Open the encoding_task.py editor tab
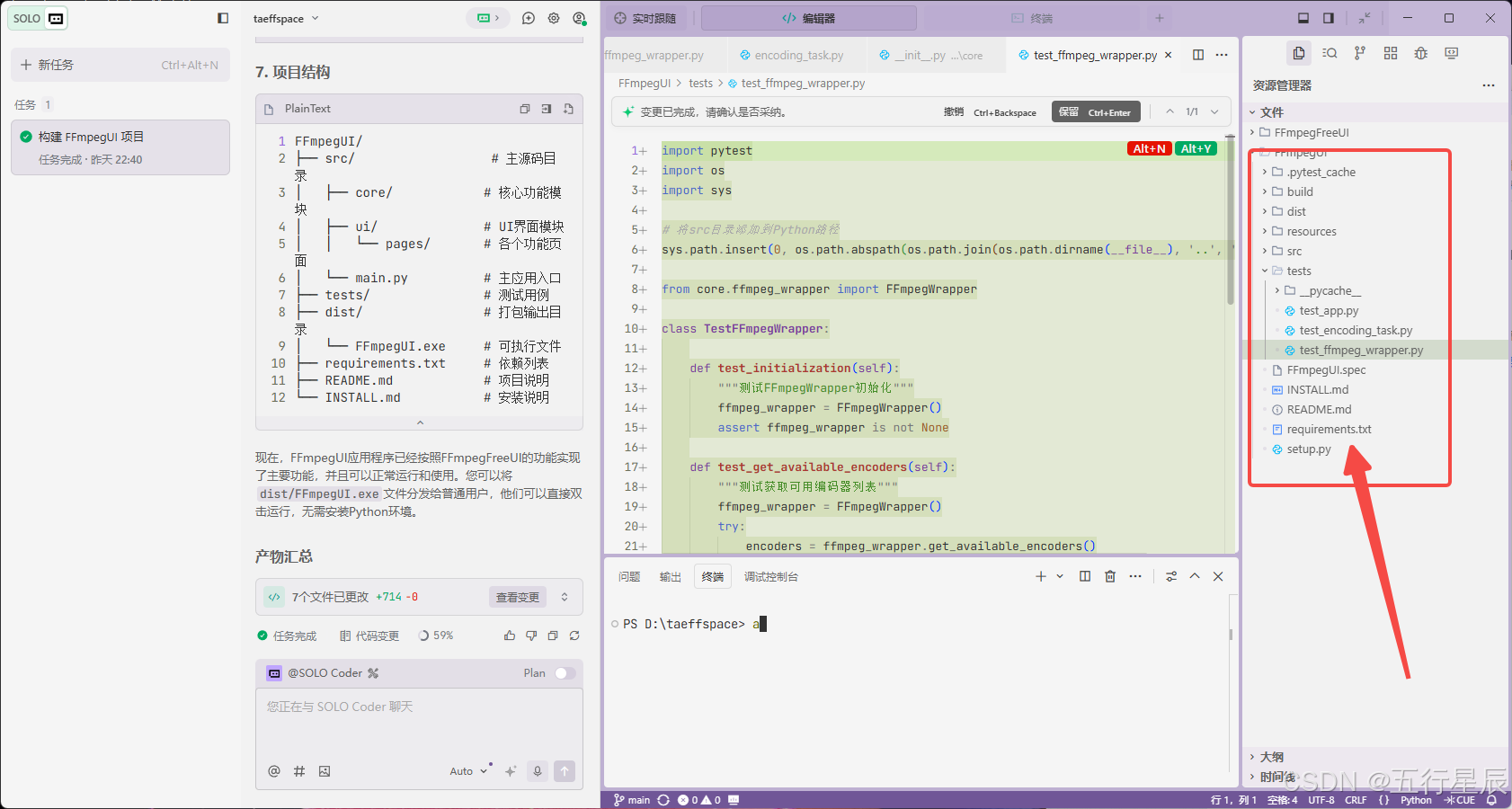The image size is (1512, 809). [x=798, y=55]
